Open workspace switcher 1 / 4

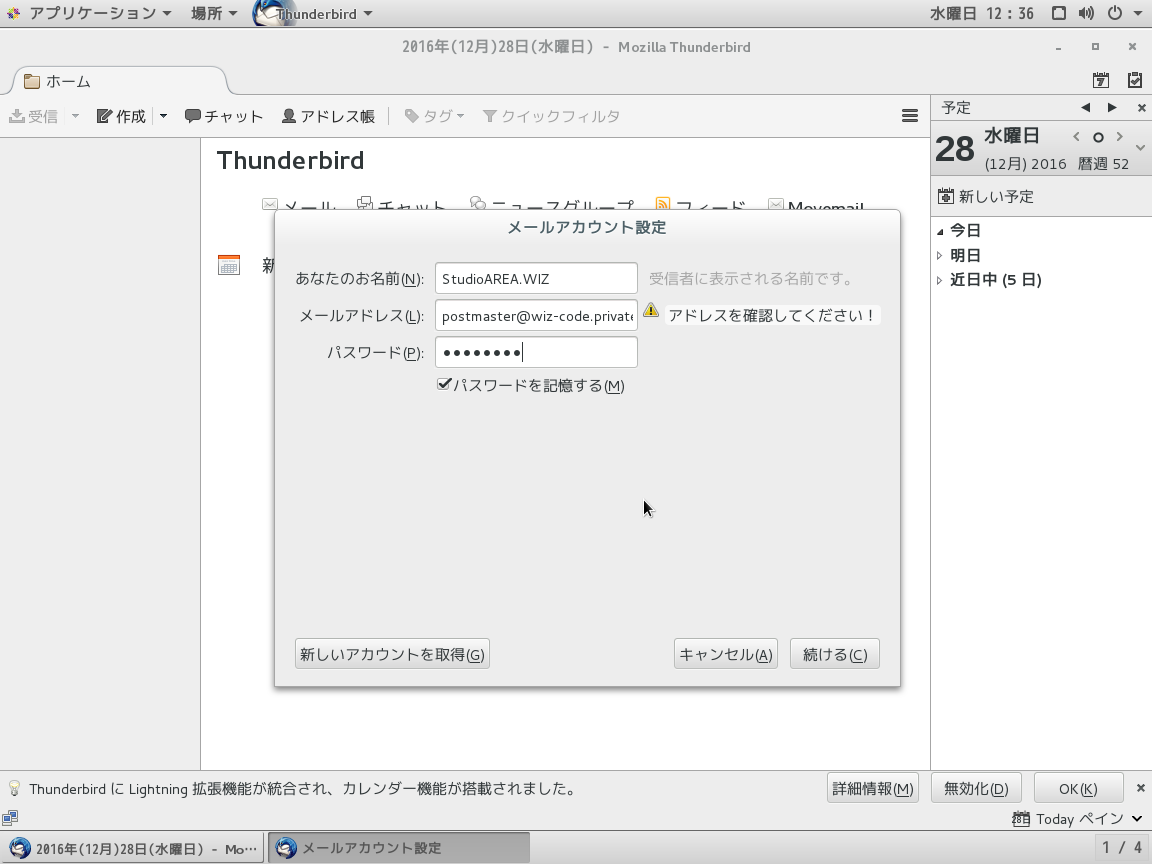click(1122, 849)
